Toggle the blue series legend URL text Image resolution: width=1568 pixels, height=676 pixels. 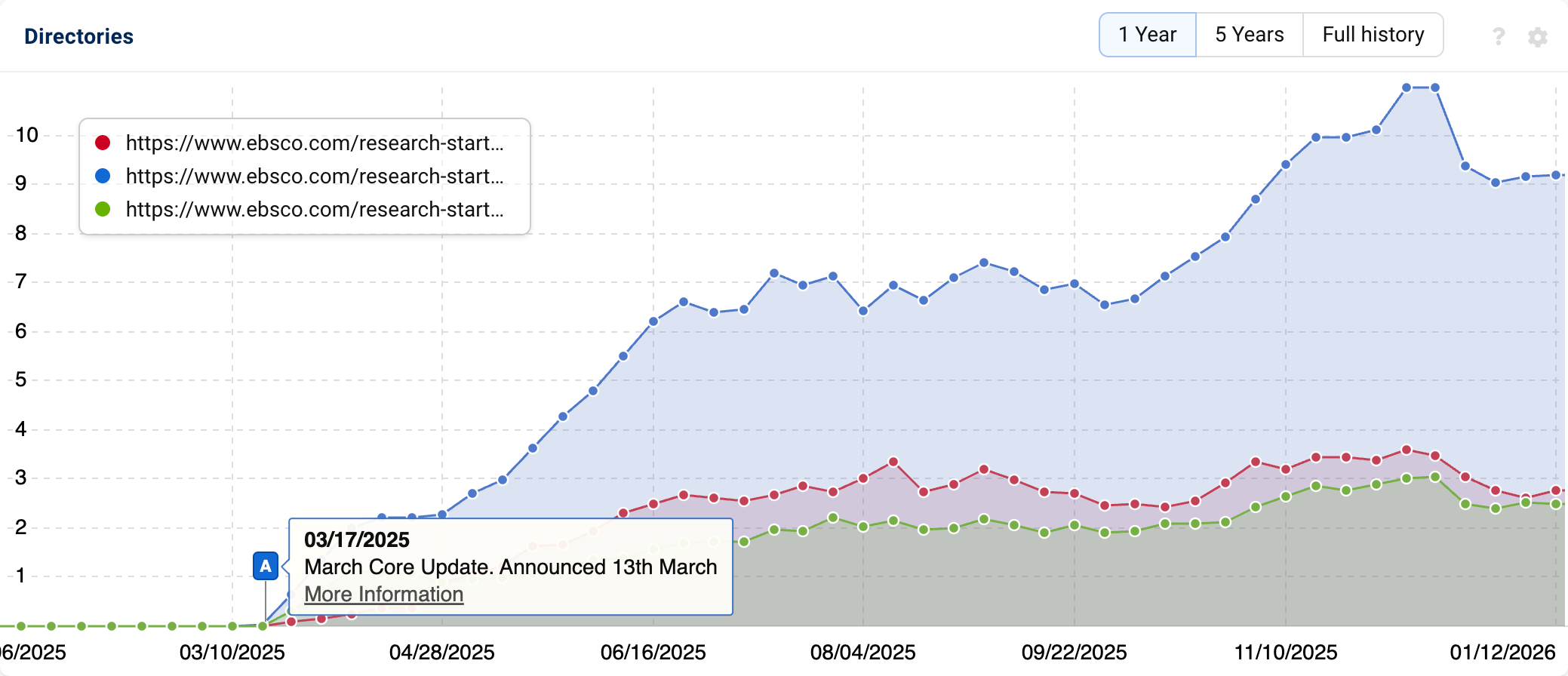click(x=314, y=176)
